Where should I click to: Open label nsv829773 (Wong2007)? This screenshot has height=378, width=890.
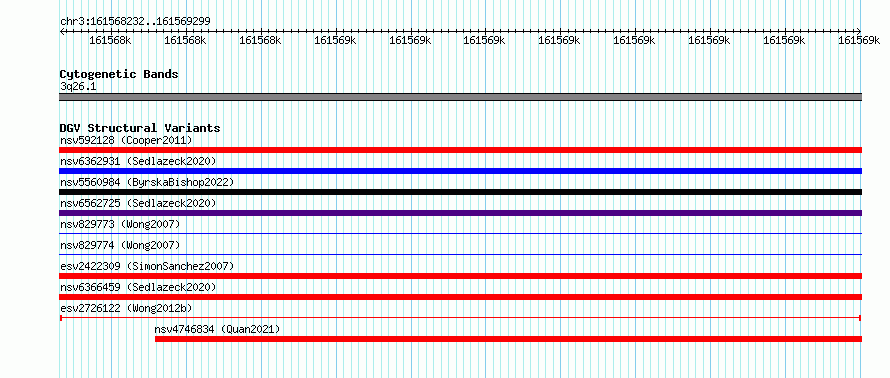[x=120, y=224]
